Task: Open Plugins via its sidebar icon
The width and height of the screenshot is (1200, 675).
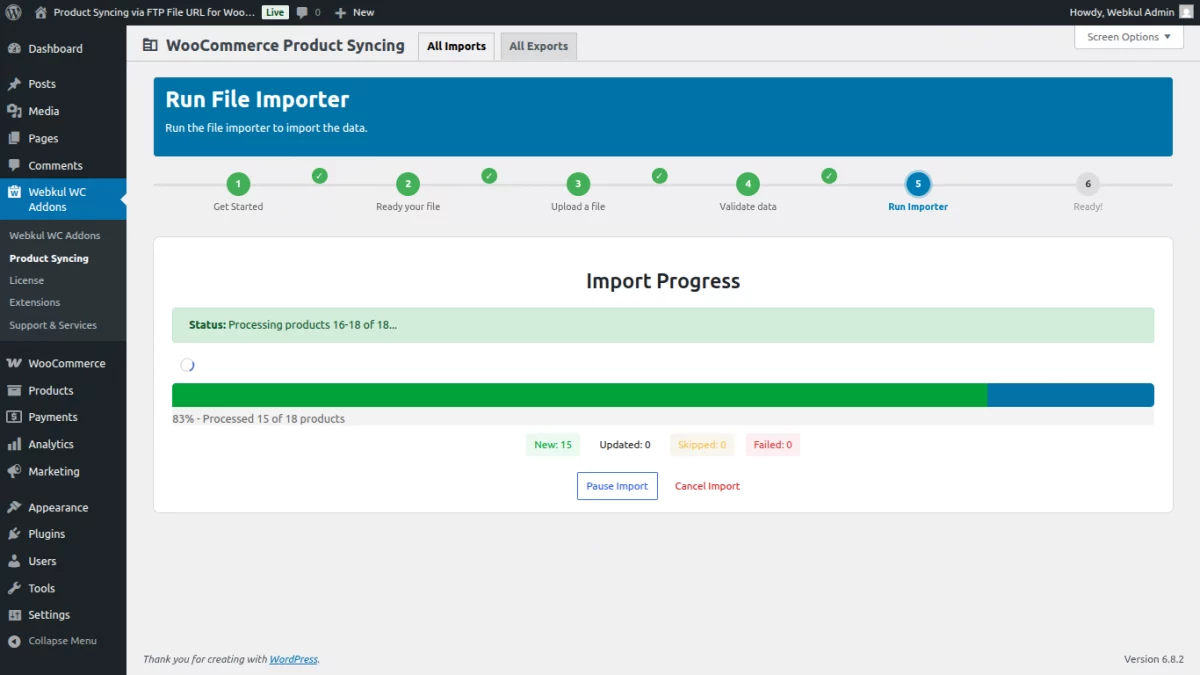Action: (x=14, y=533)
